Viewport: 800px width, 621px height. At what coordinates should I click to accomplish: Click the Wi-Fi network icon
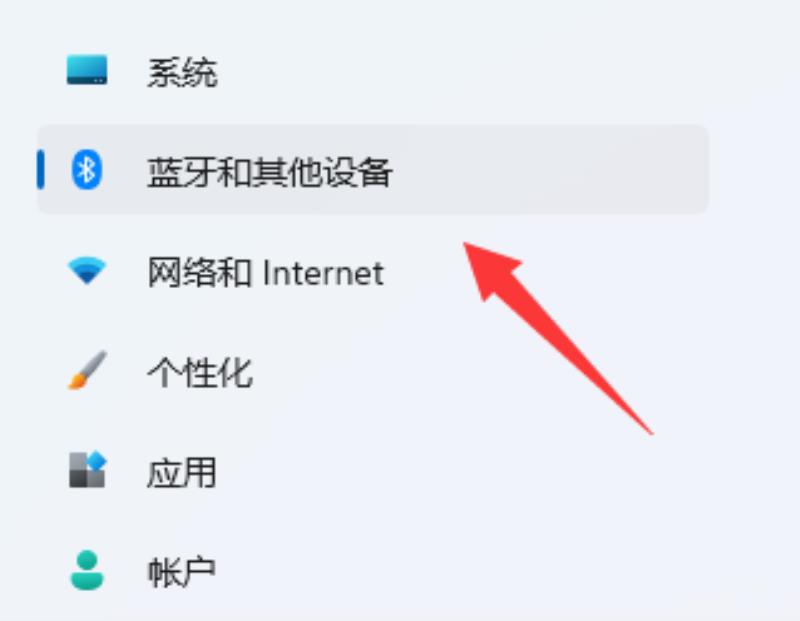pos(87,270)
